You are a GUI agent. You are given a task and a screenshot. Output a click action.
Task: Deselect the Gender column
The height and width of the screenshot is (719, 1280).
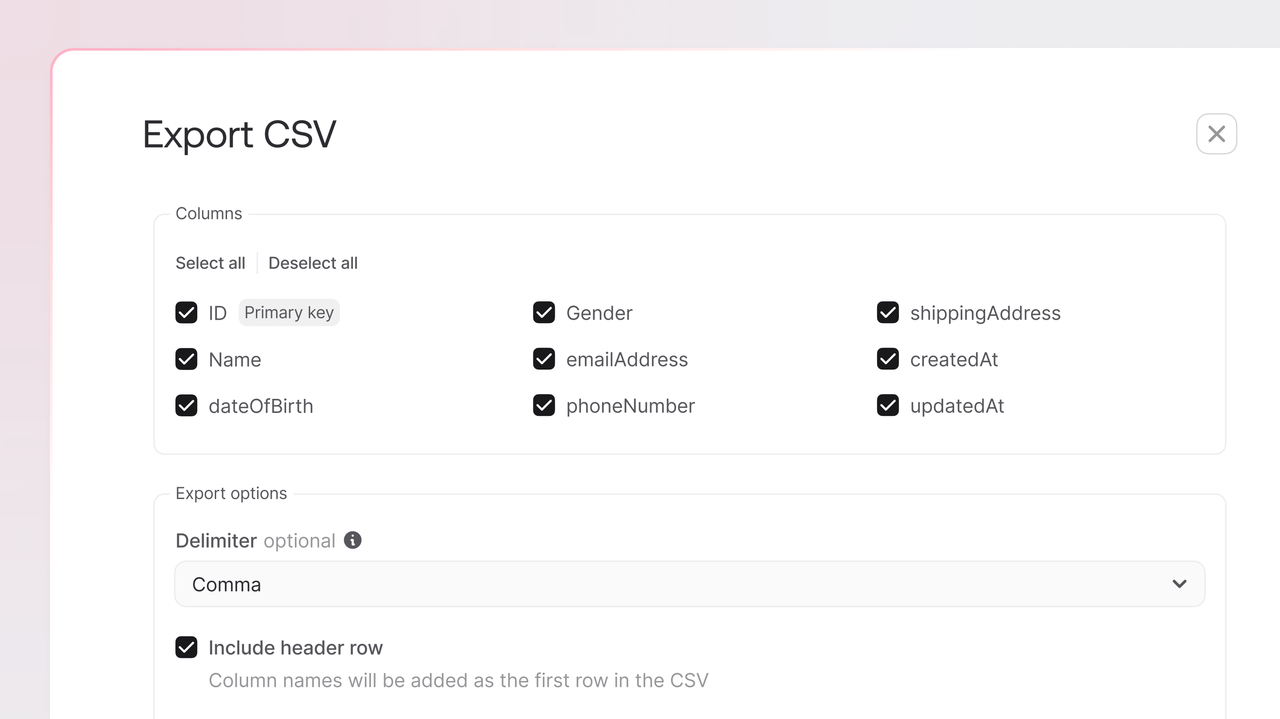[544, 313]
